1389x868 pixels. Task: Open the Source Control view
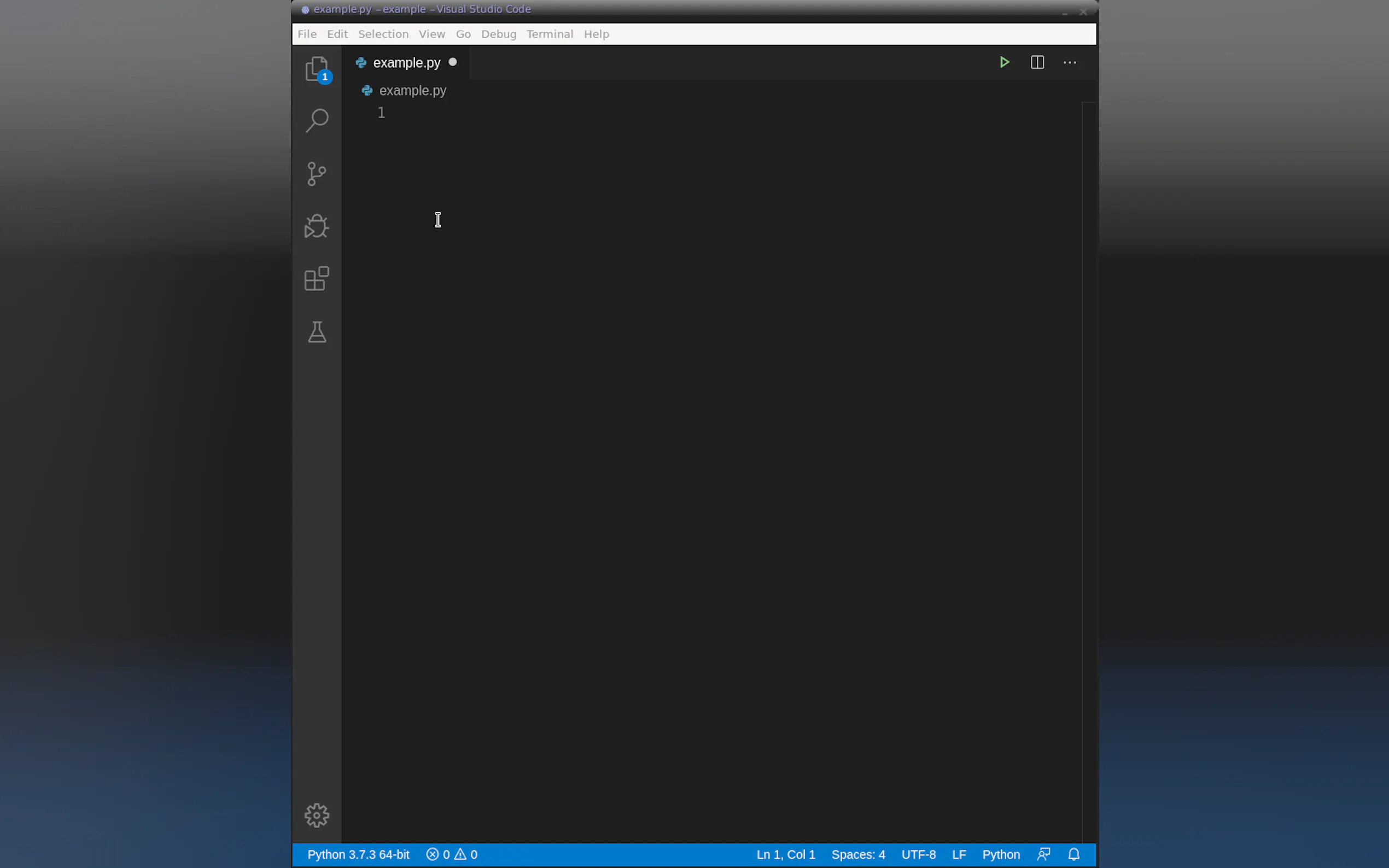(317, 173)
